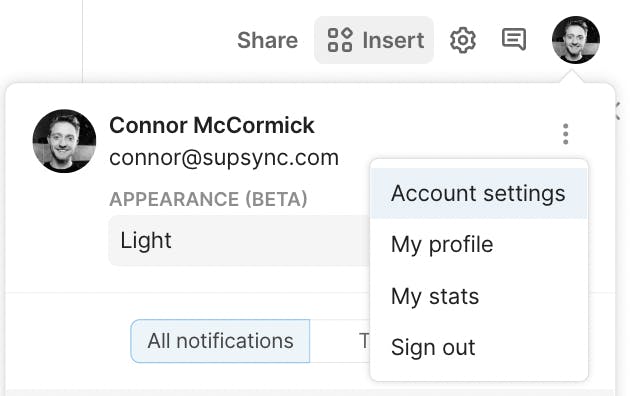630x396 pixels.
Task: Click the APPEARANCE (BETA) label
Action: 208,199
